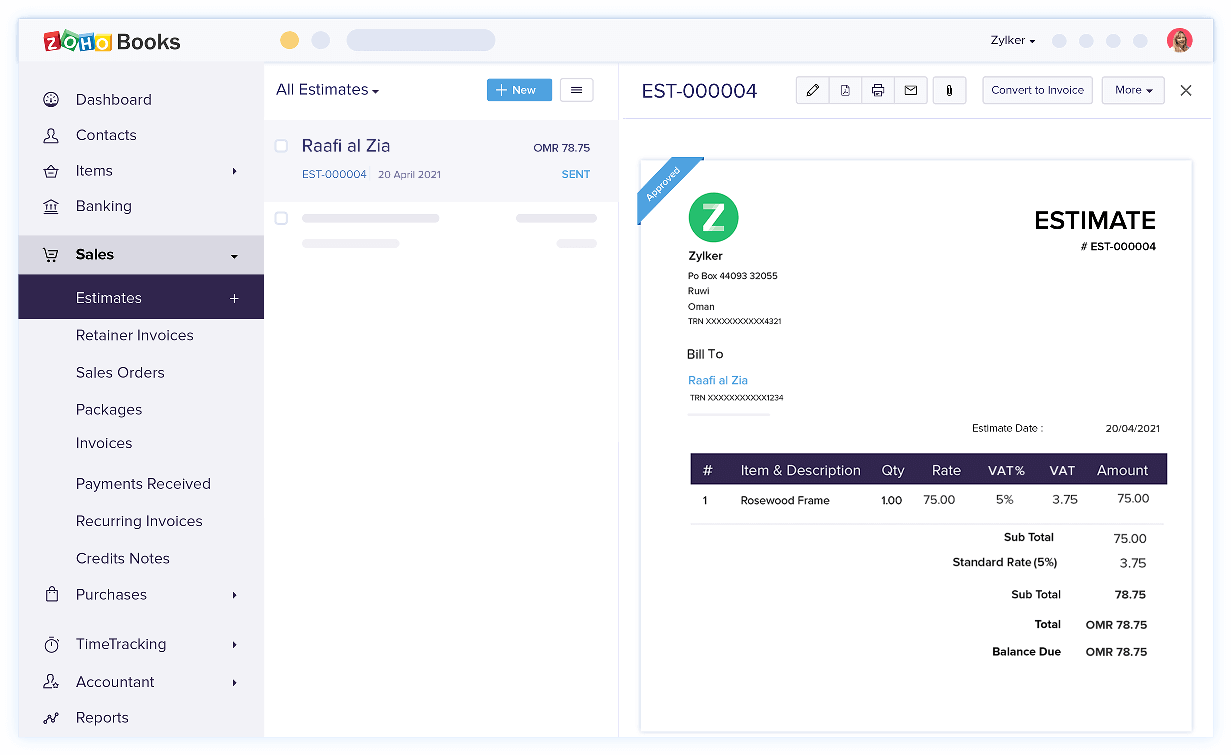Select the Raafi al Zia estimate row name
The width and height of the screenshot is (1231, 755).
346,146
